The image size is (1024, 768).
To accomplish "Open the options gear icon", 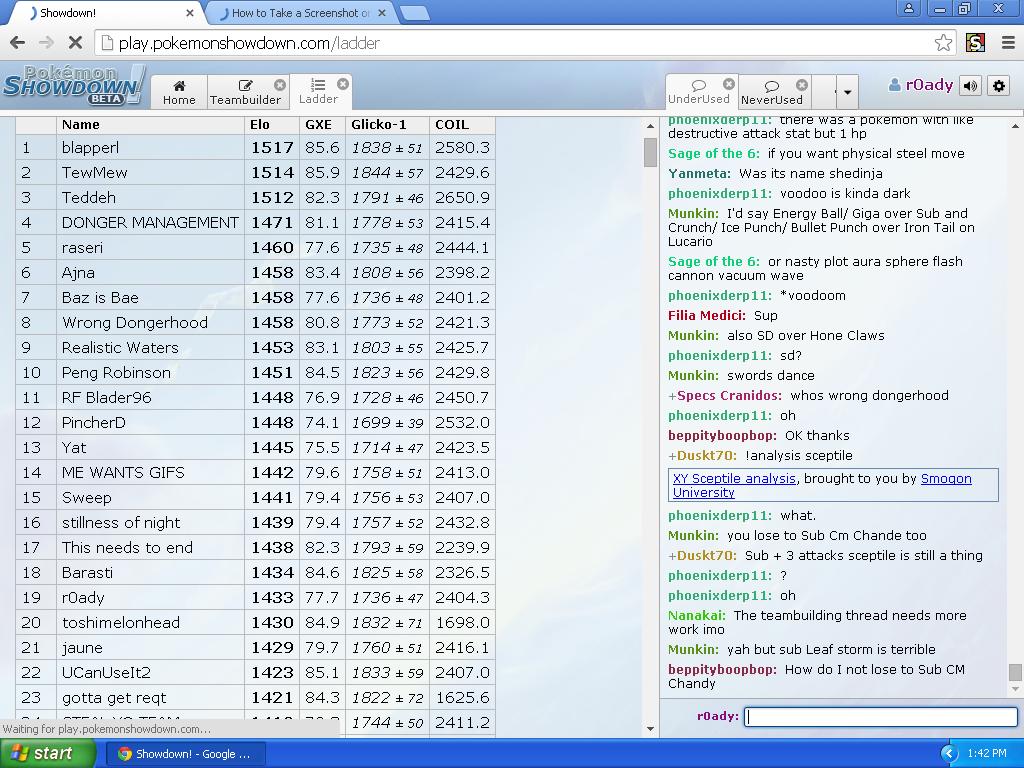I will click(x=998, y=86).
